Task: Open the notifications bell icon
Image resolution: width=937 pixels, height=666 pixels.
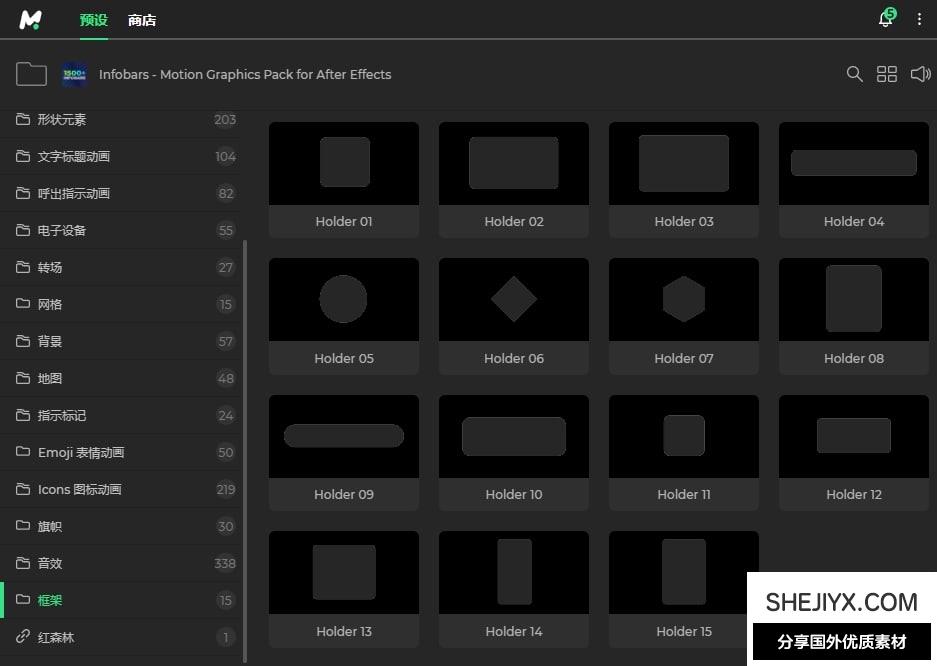Action: point(886,19)
